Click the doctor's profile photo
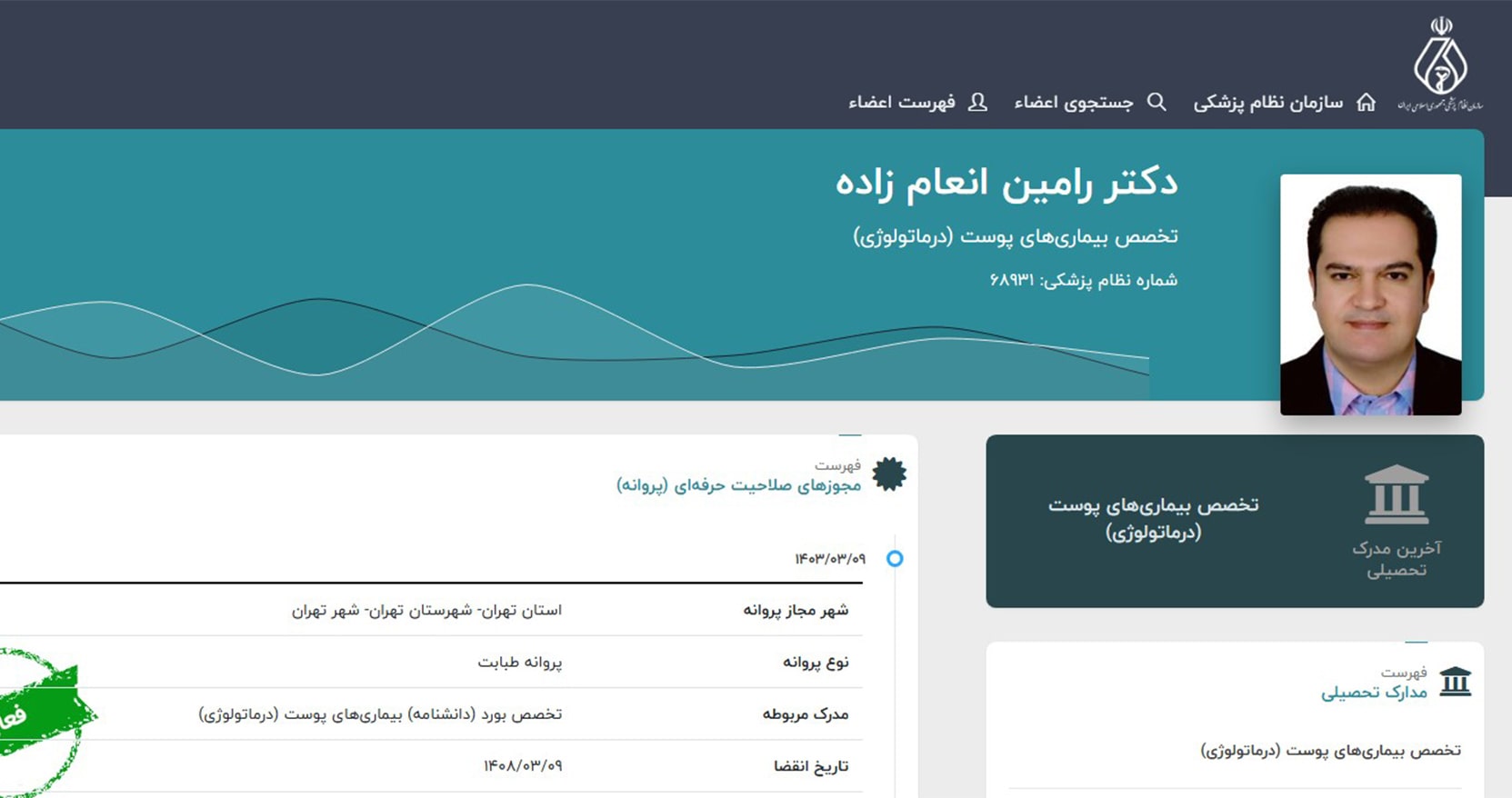The image size is (1512, 798). pos(1370,294)
